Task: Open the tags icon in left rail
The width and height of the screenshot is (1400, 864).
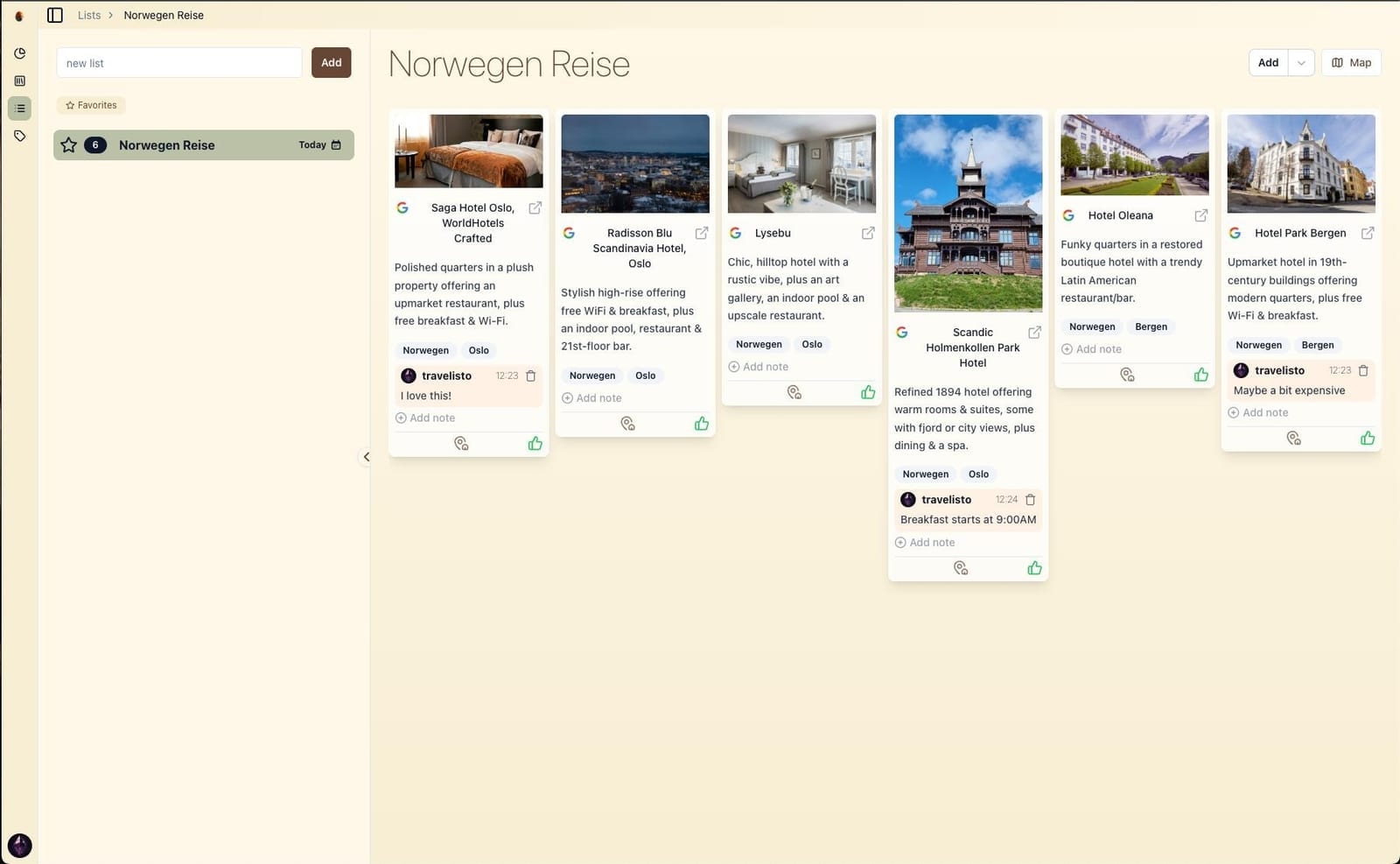Action: (x=19, y=136)
